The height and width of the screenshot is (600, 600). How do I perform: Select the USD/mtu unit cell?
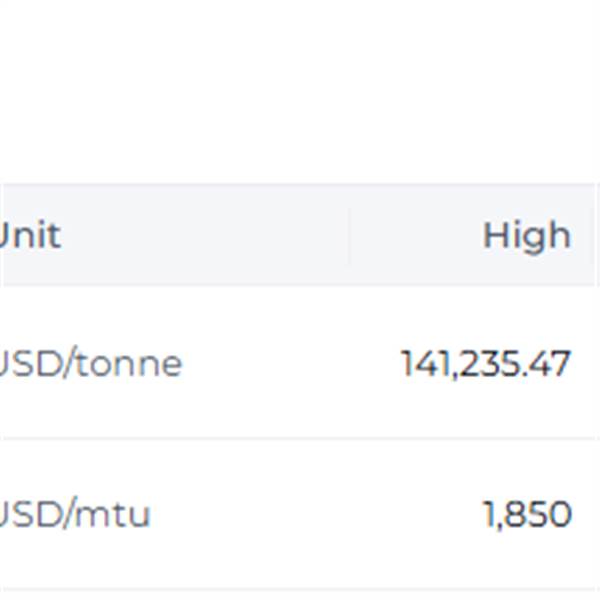click(x=75, y=515)
